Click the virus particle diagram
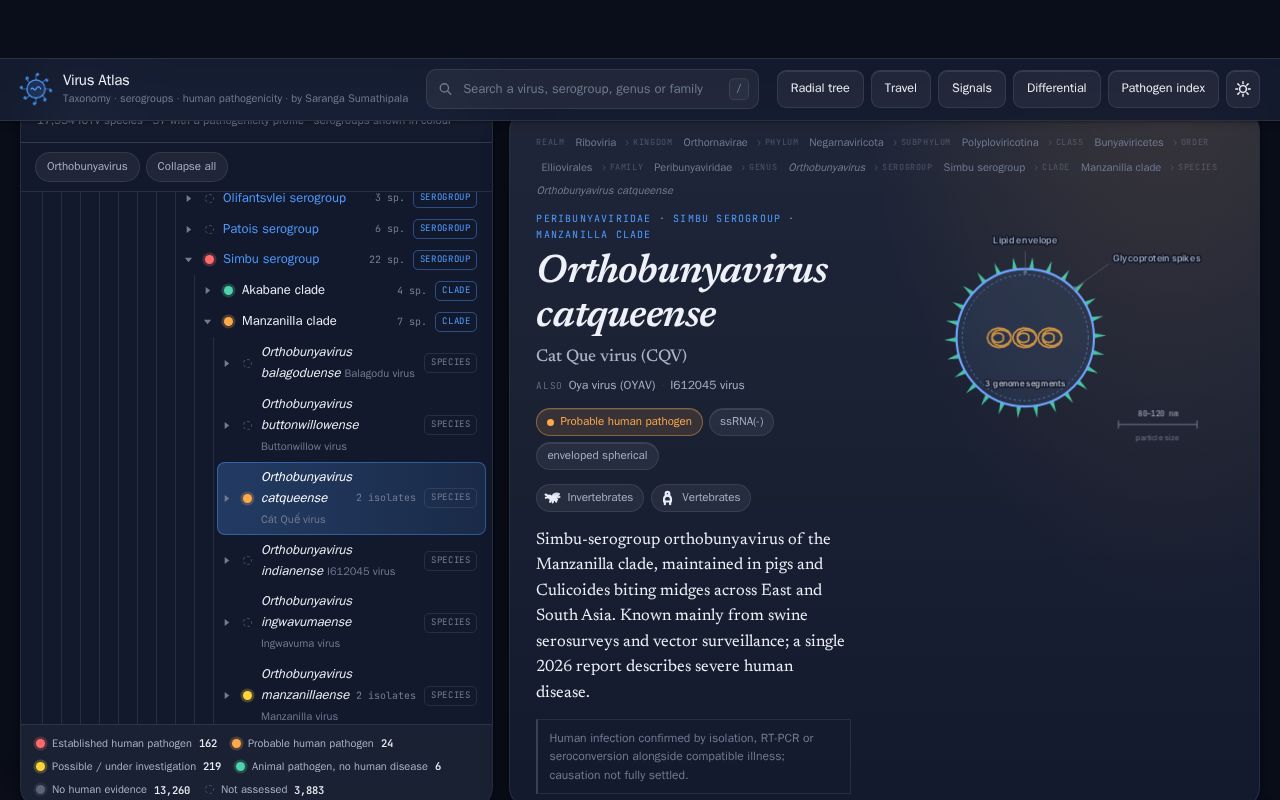Viewport: 1280px width, 800px height. [1025, 338]
